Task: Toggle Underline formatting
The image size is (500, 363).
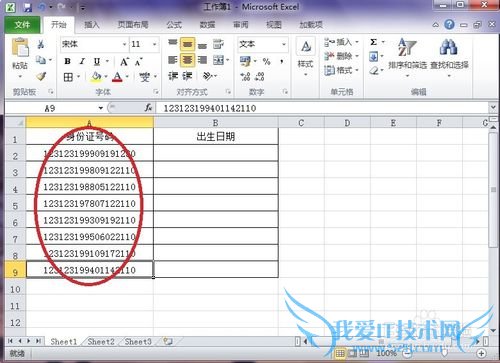Action: [97, 61]
